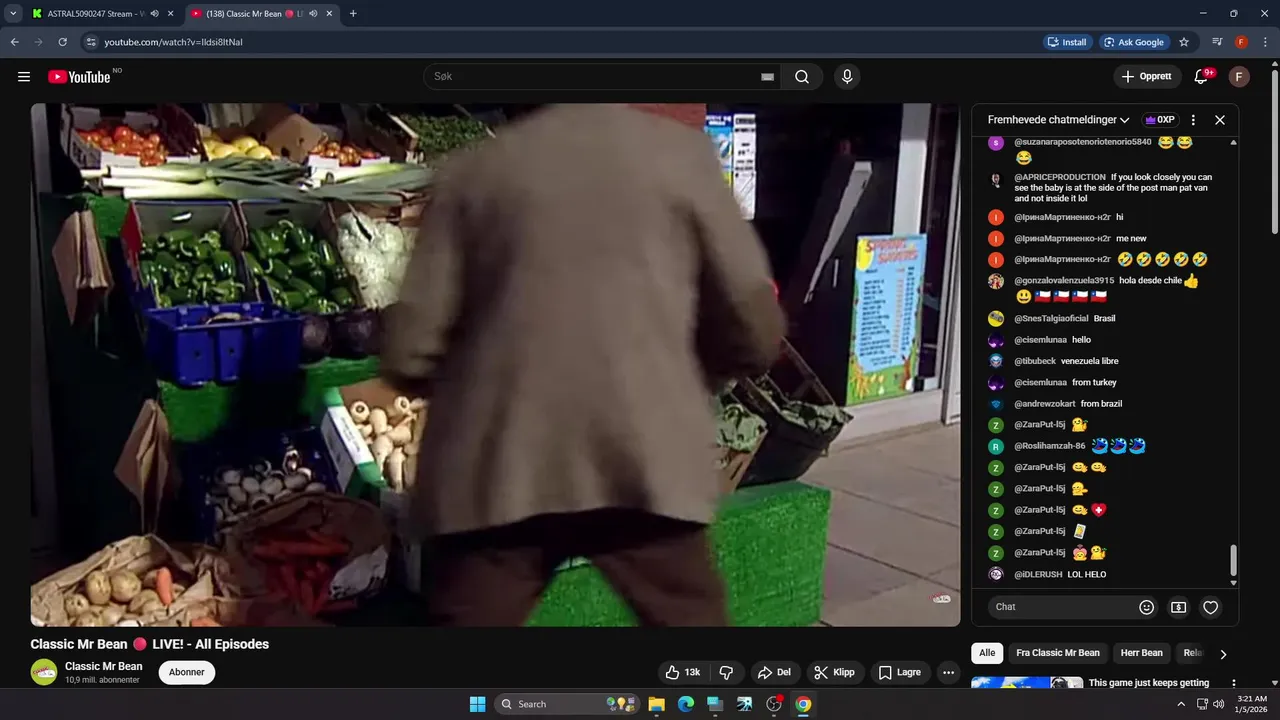Open YouTube account avatar menu
The width and height of the screenshot is (1280, 720).
(1239, 77)
